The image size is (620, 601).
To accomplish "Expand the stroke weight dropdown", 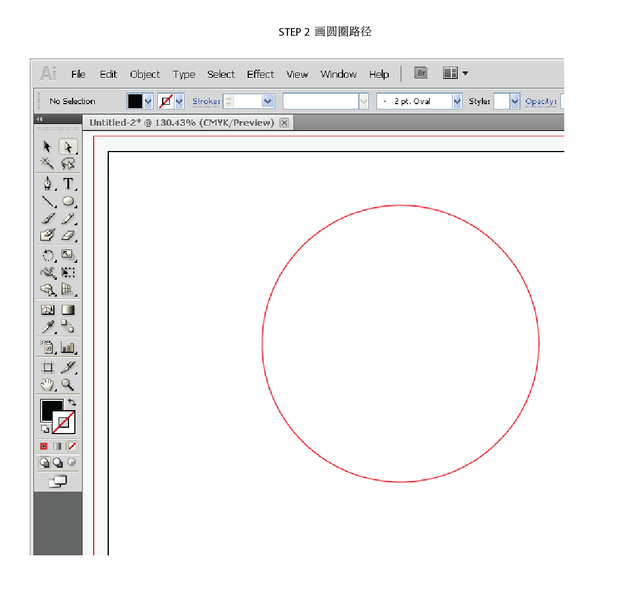I will tap(268, 101).
